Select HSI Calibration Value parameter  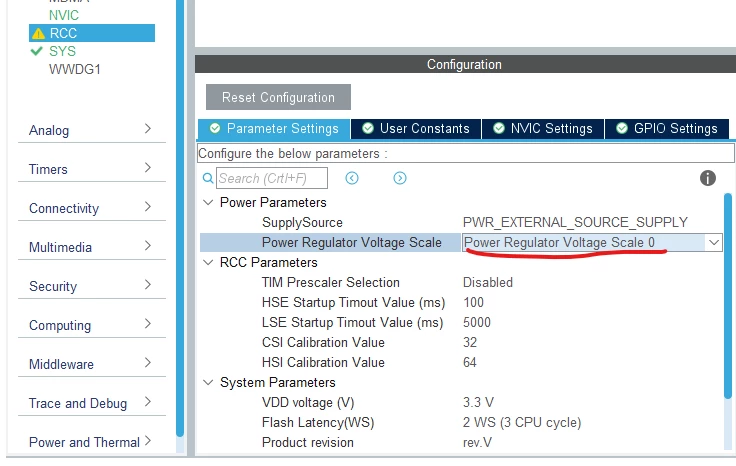pos(323,363)
